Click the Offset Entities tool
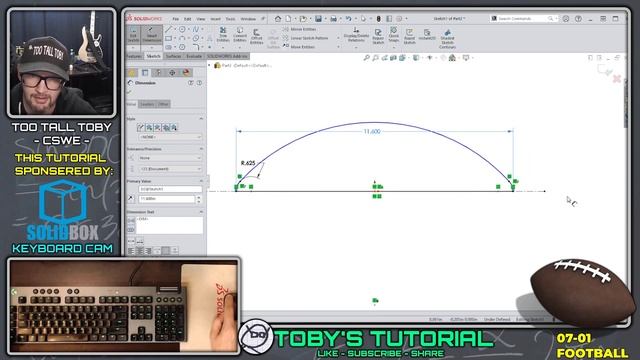This screenshot has height=360, width=640. click(x=256, y=36)
